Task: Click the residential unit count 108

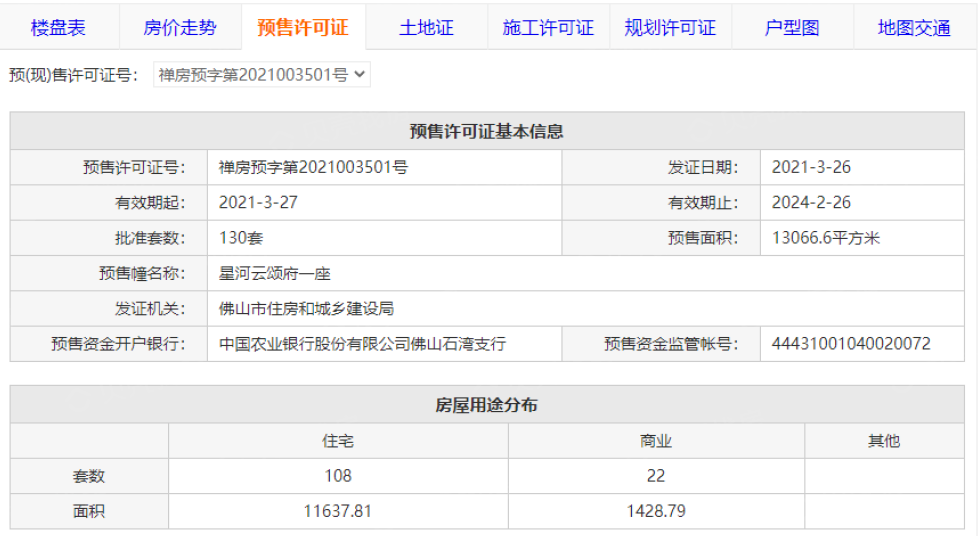Action: tap(338, 476)
